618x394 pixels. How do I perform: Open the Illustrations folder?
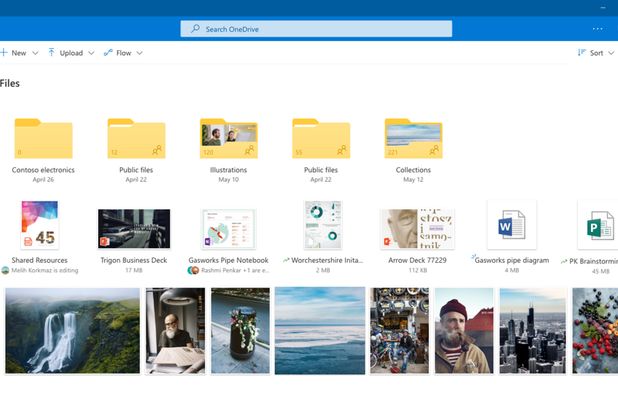point(229,138)
